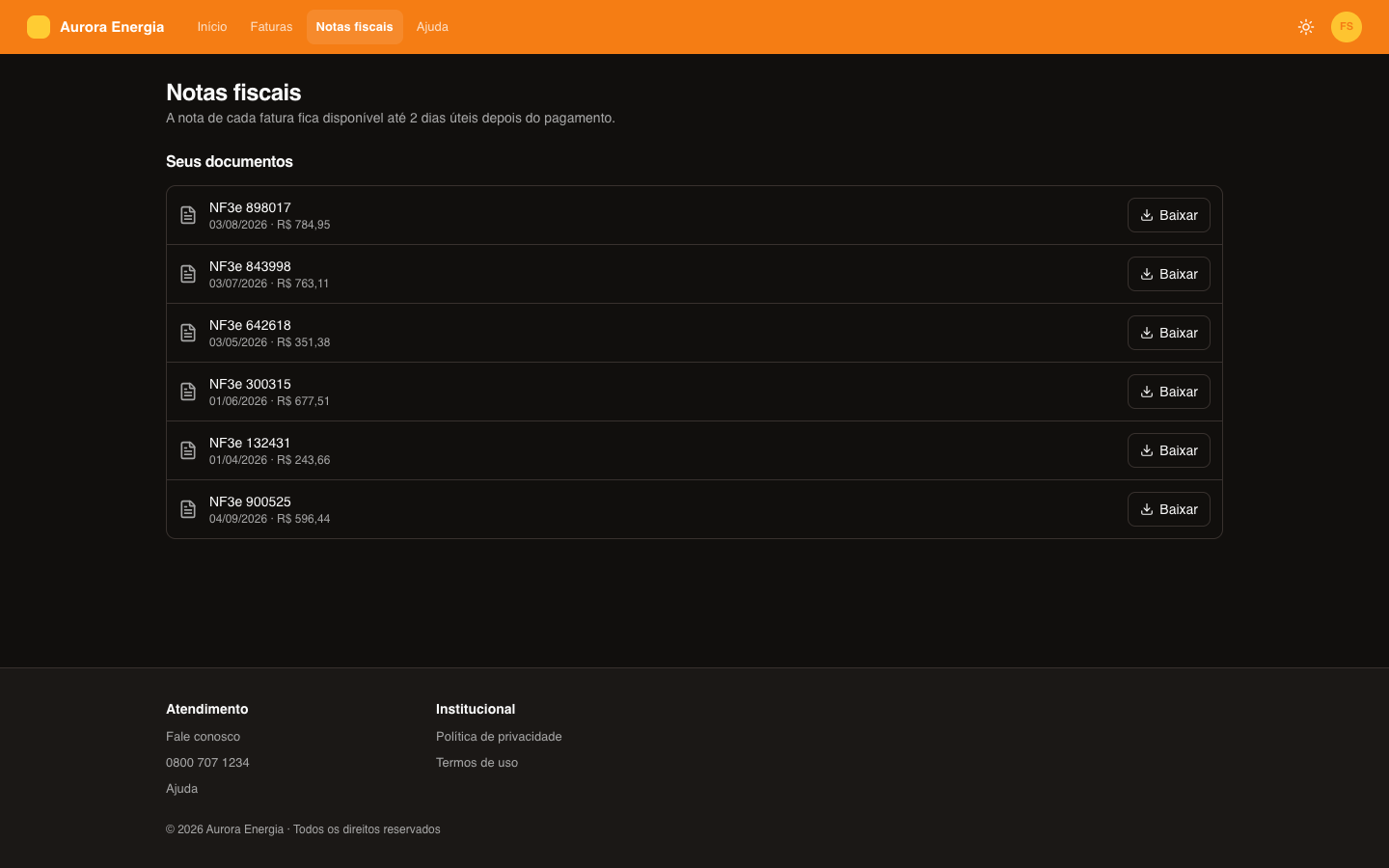This screenshot has width=1389, height=868.
Task: Download nota fiscal NF3e 898017
Action: pos(1169,215)
